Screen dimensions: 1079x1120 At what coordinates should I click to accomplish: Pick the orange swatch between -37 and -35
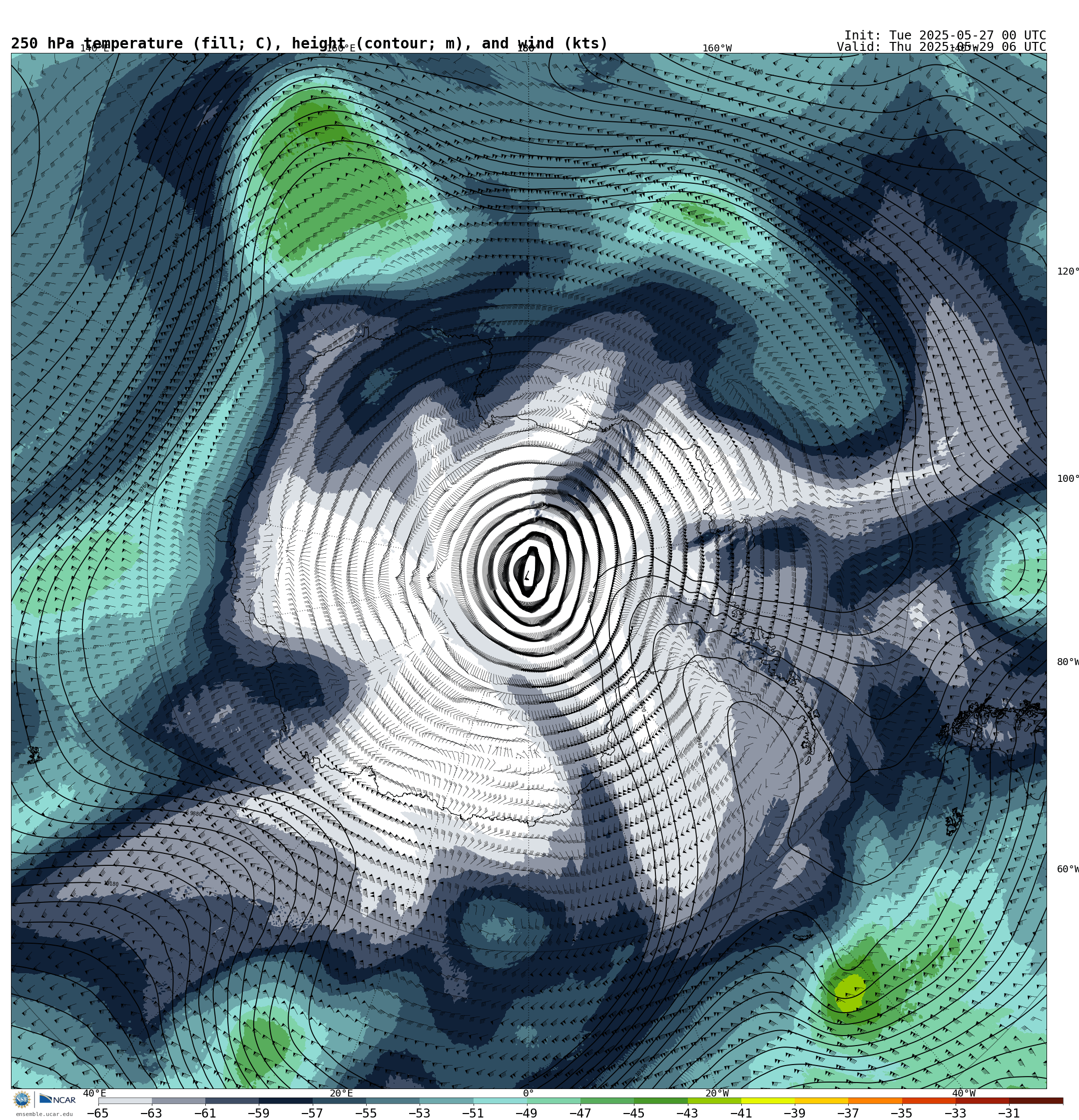click(x=875, y=1101)
